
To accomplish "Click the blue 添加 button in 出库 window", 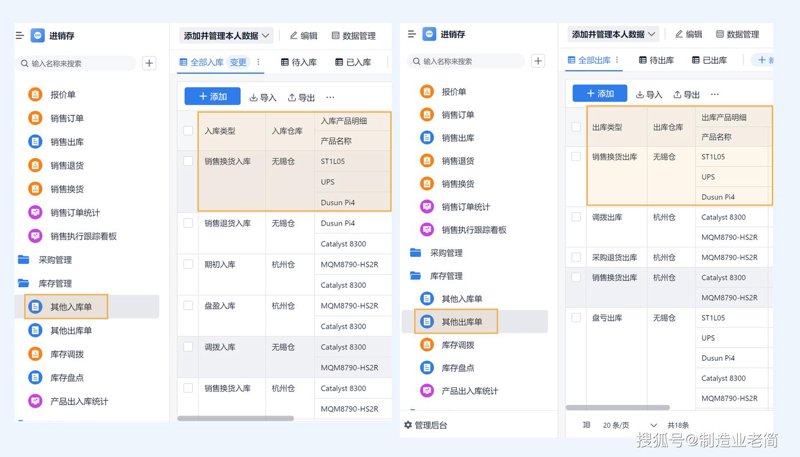I will point(599,93).
